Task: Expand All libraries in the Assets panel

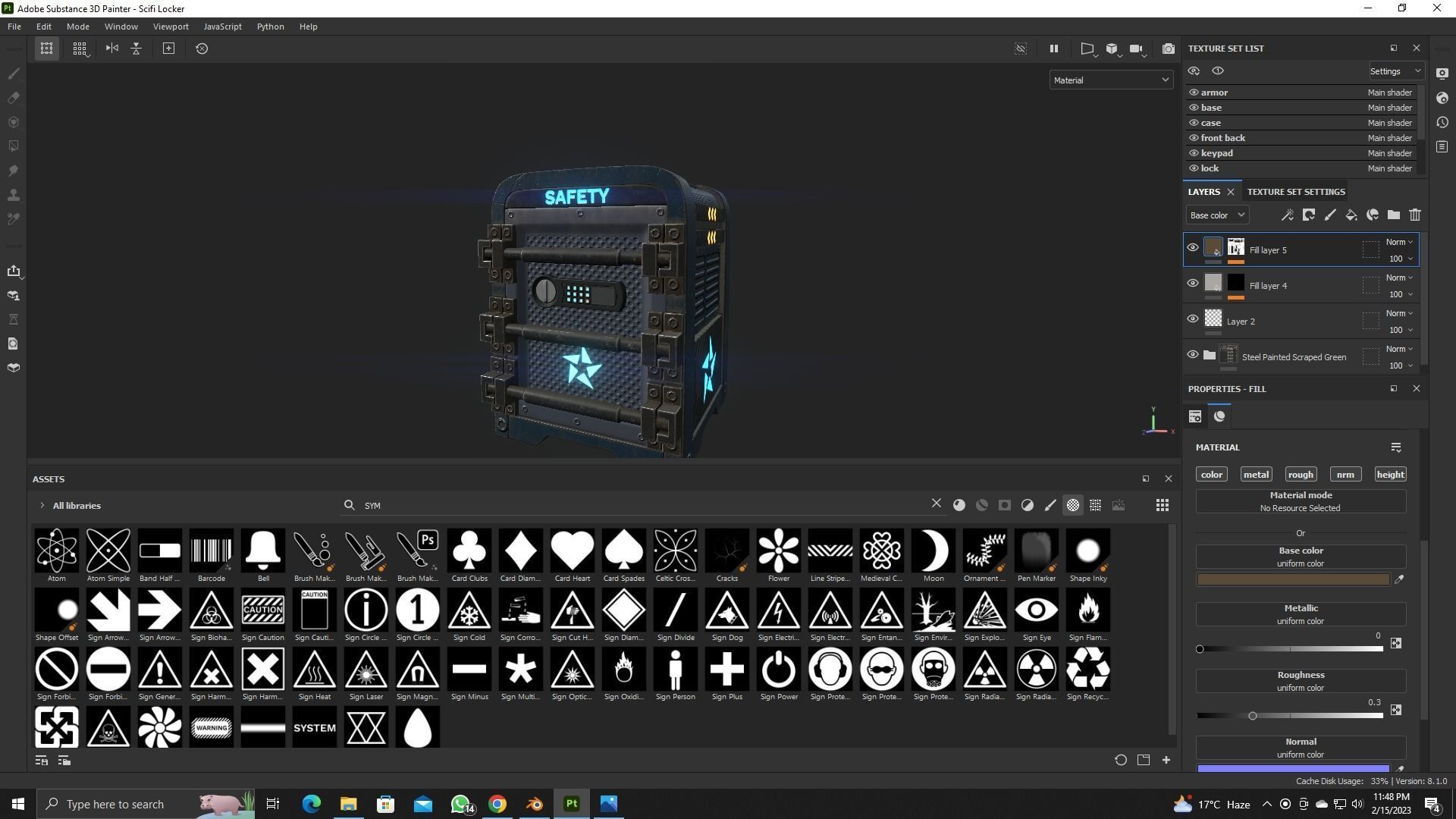Action: [42, 505]
